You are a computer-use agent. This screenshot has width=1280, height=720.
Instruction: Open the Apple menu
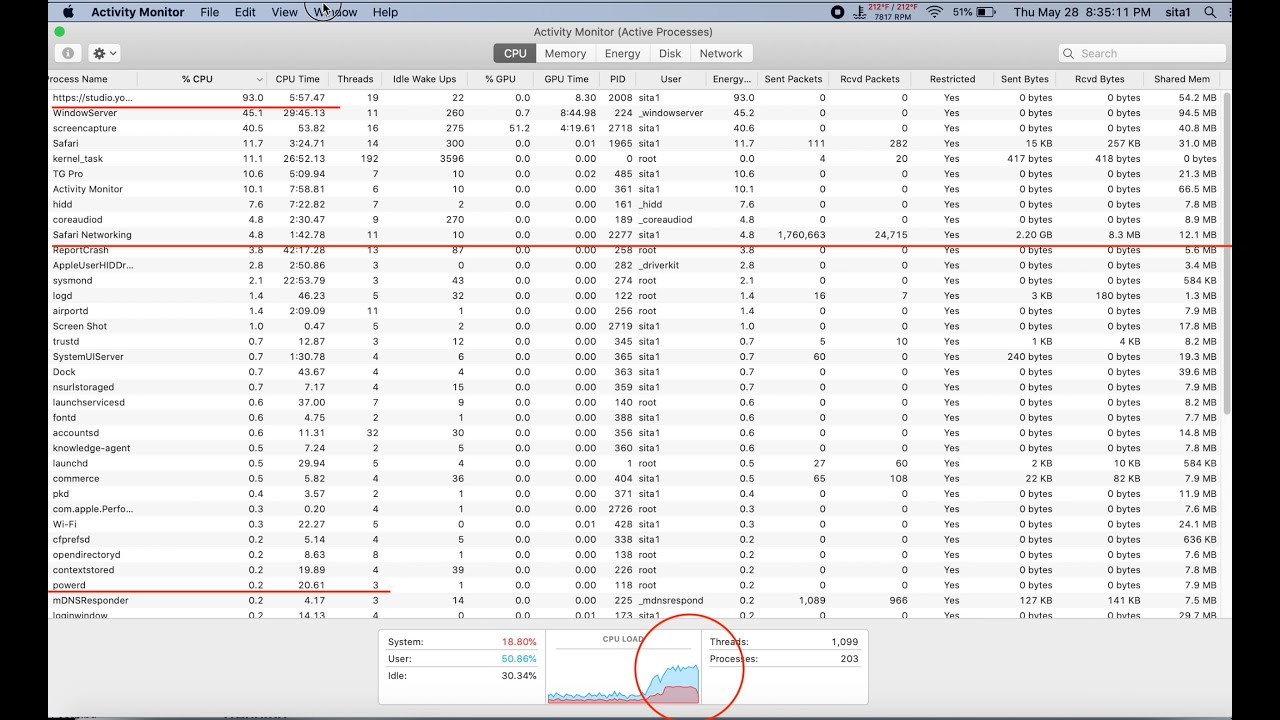(x=68, y=12)
